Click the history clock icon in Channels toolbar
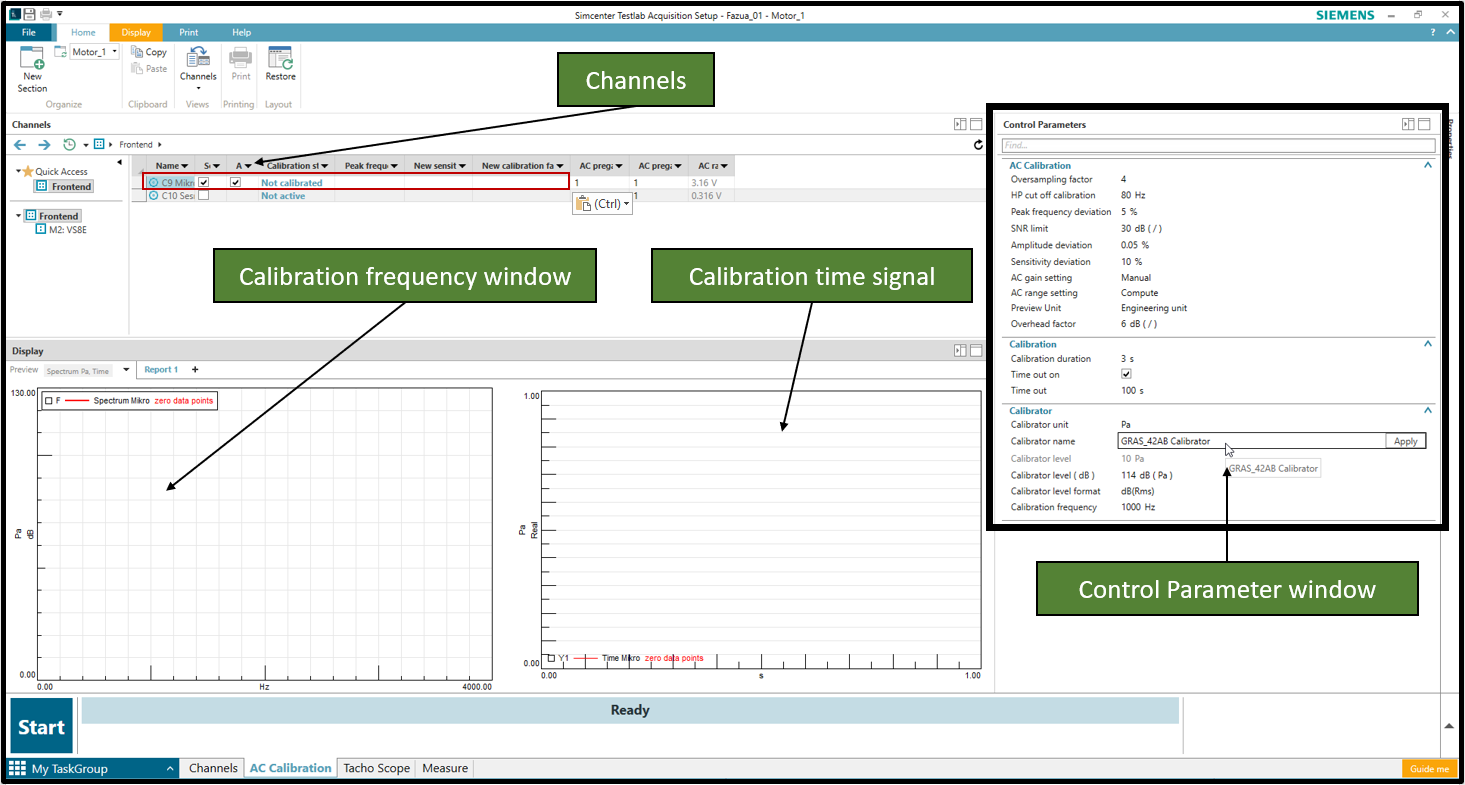The image size is (1465, 785). (x=70, y=145)
